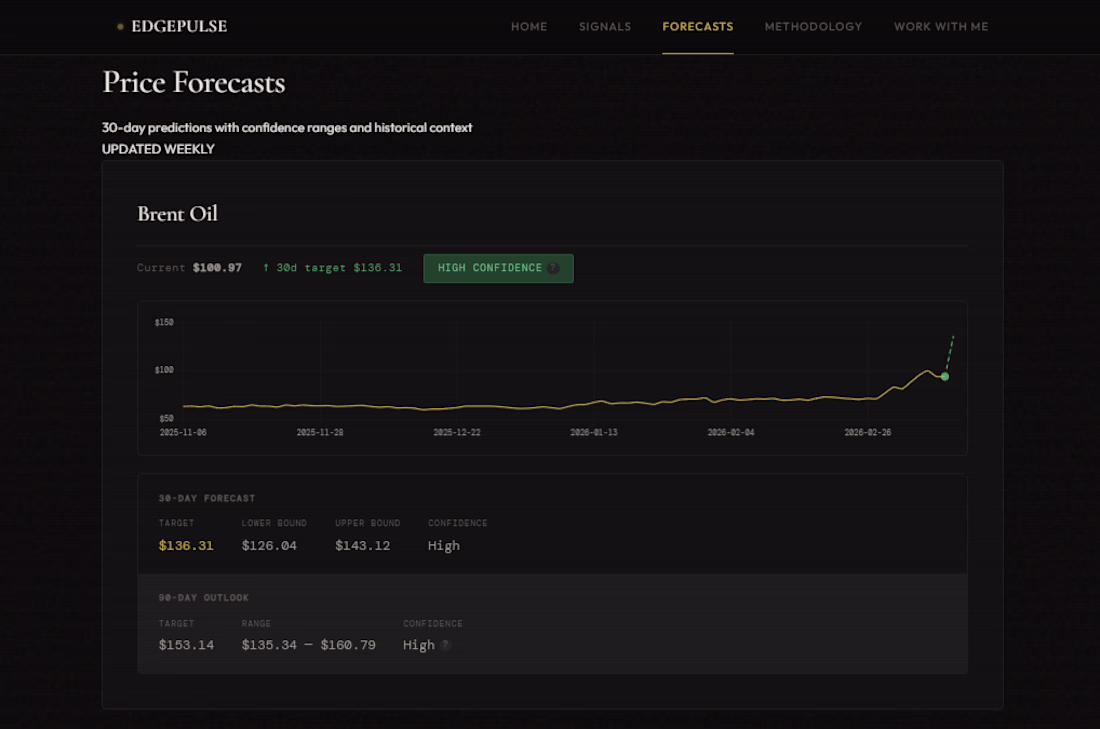Click the current price $100.97
Image resolution: width=1100 pixels, height=729 pixels.
[x=217, y=268]
